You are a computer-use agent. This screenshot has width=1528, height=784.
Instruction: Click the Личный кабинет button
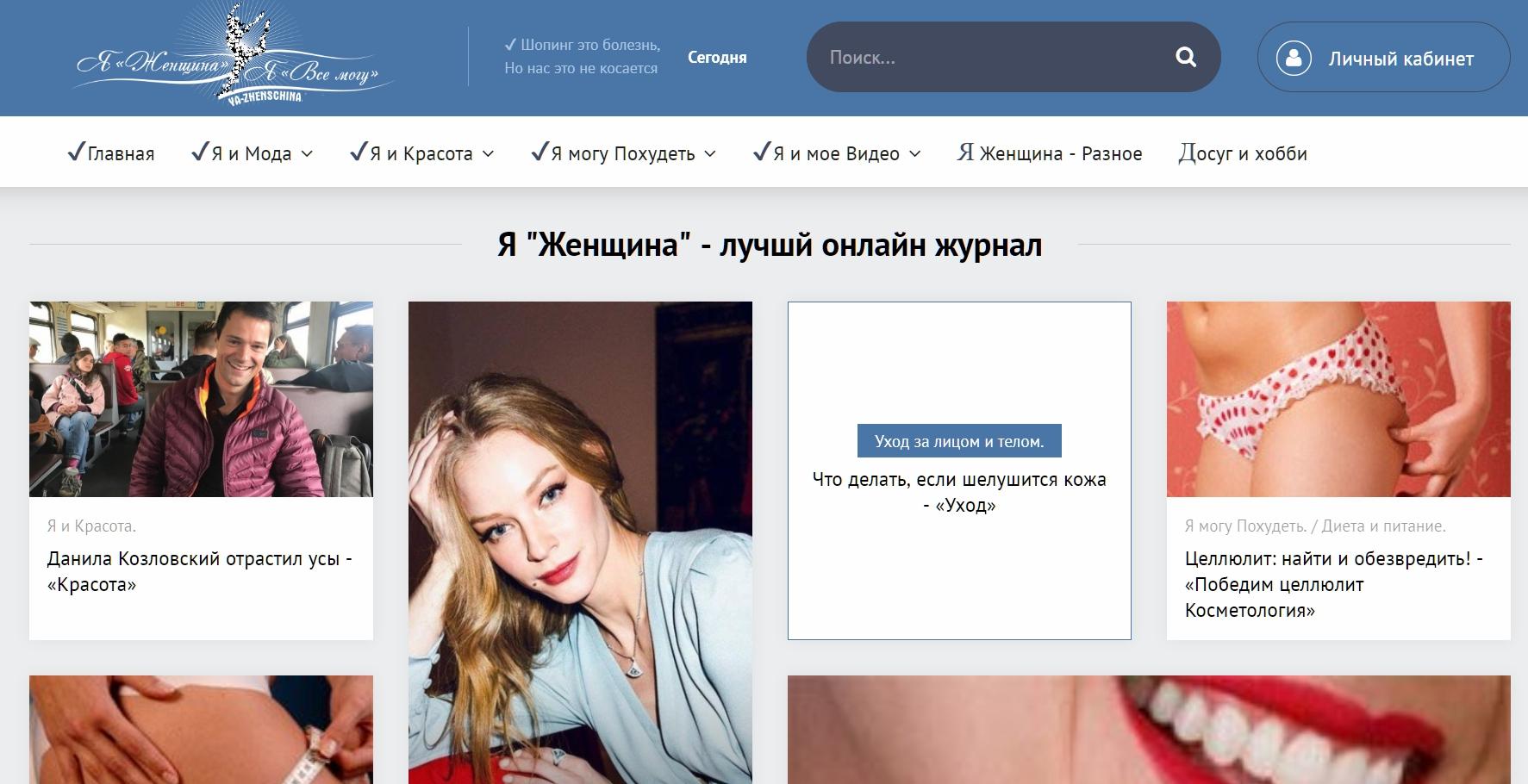pos(1383,57)
